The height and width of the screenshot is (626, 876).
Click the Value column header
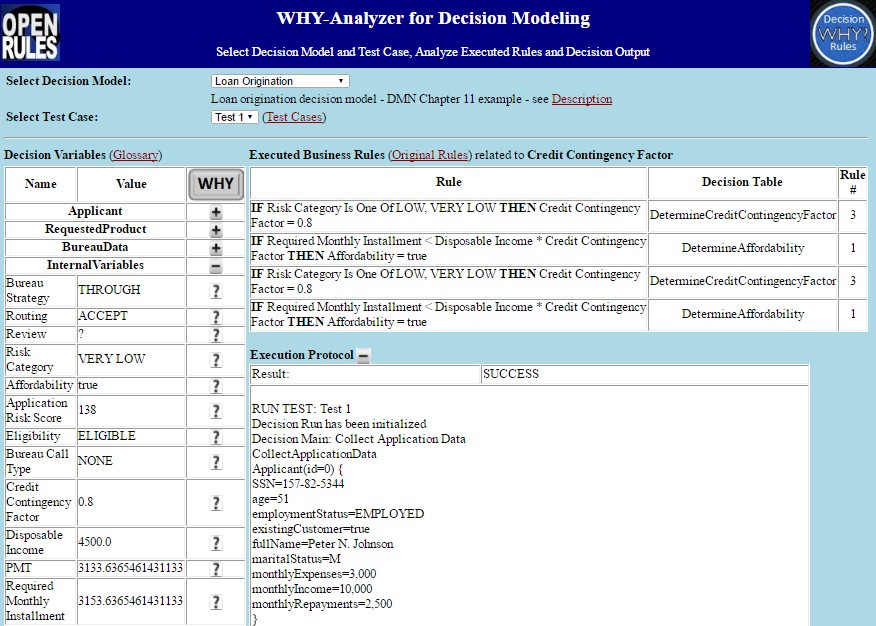coord(131,184)
